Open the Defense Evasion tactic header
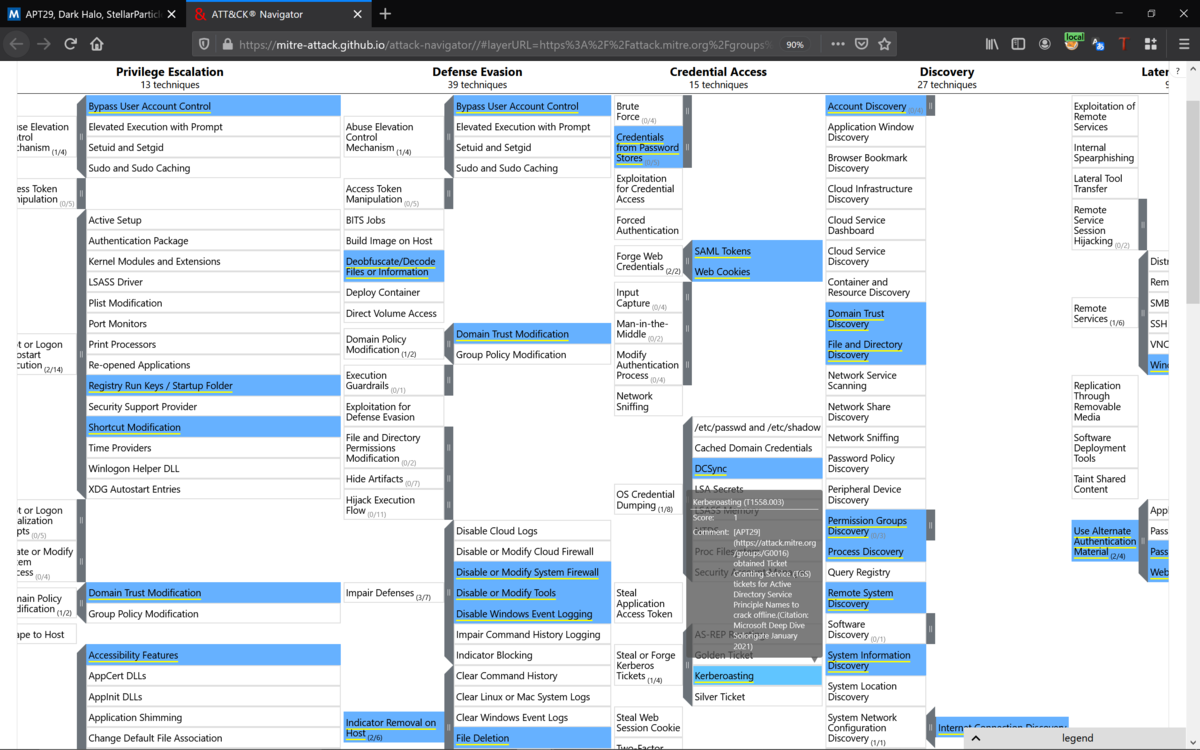The image size is (1200, 750). 477,72
